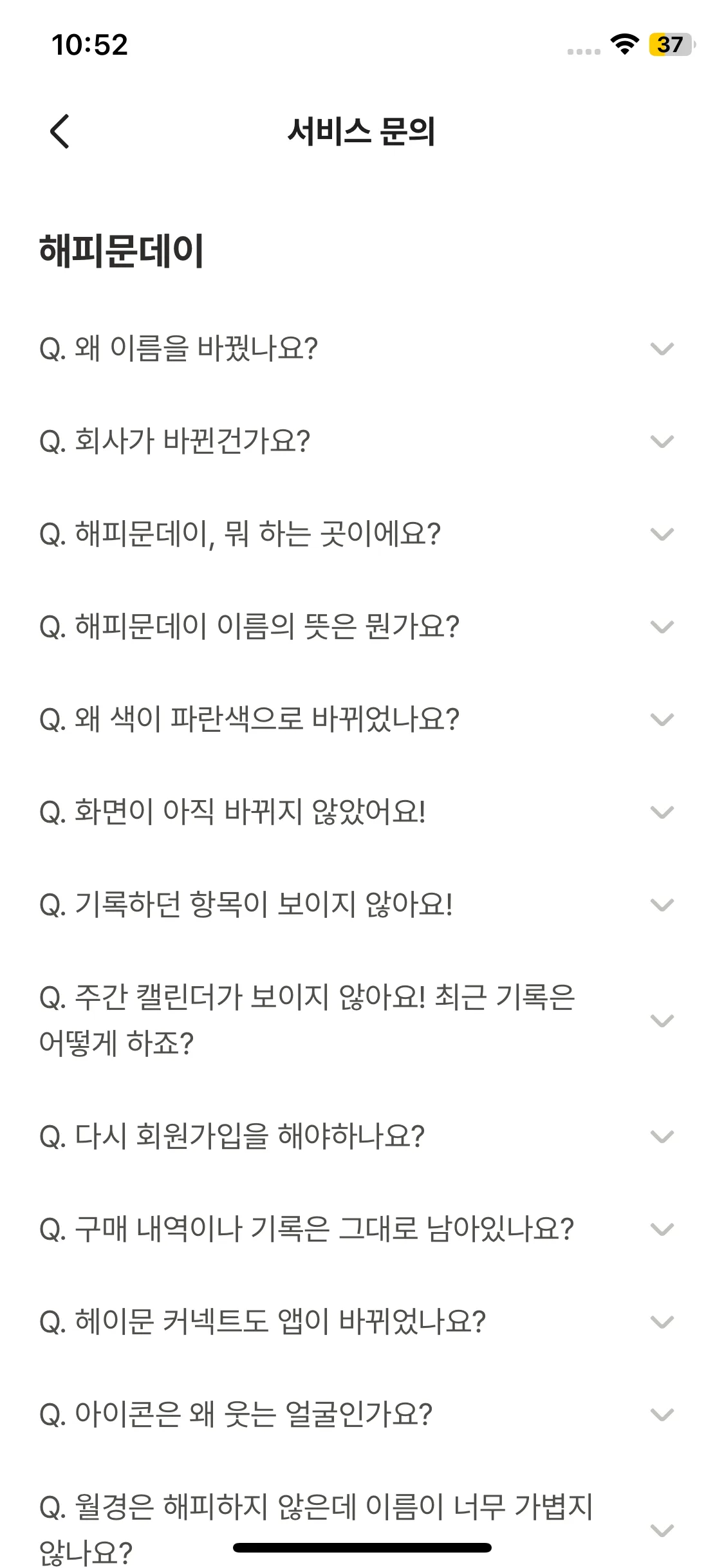Expand chevron for '왜 색이 파란색으로 바뀌었나요?'
The height and width of the screenshot is (1568, 724).
(662, 720)
